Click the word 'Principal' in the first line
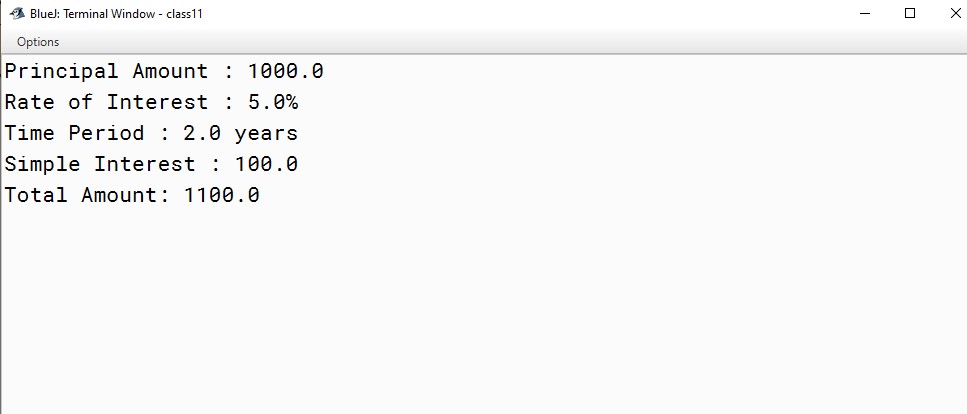The height and width of the screenshot is (414, 967). (x=61, y=72)
